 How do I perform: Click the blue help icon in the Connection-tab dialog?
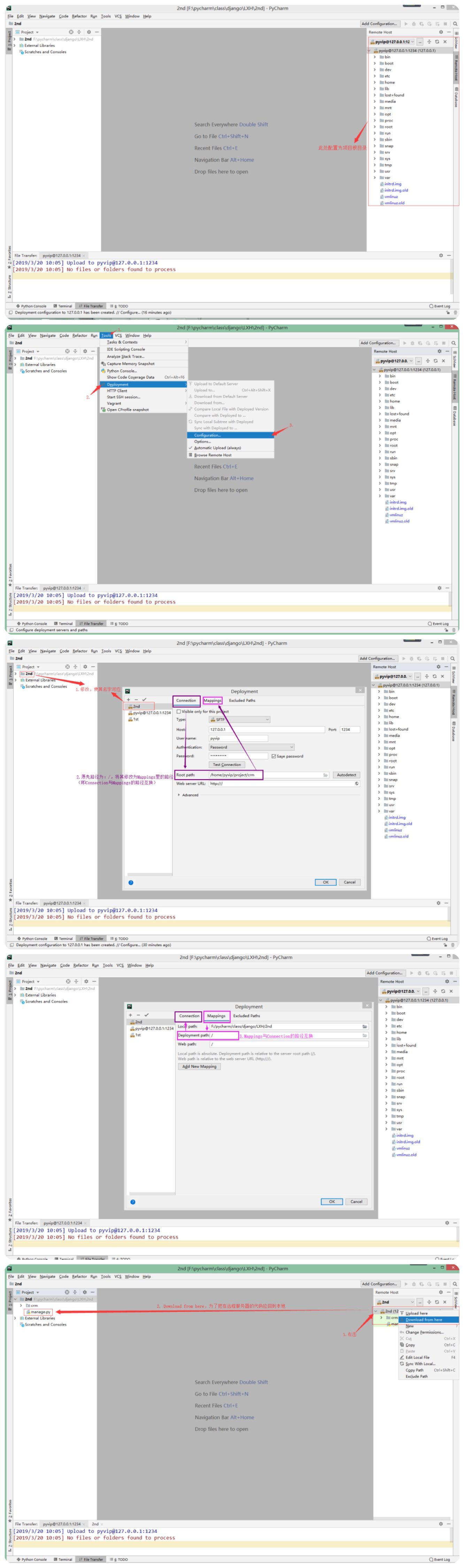[x=131, y=882]
